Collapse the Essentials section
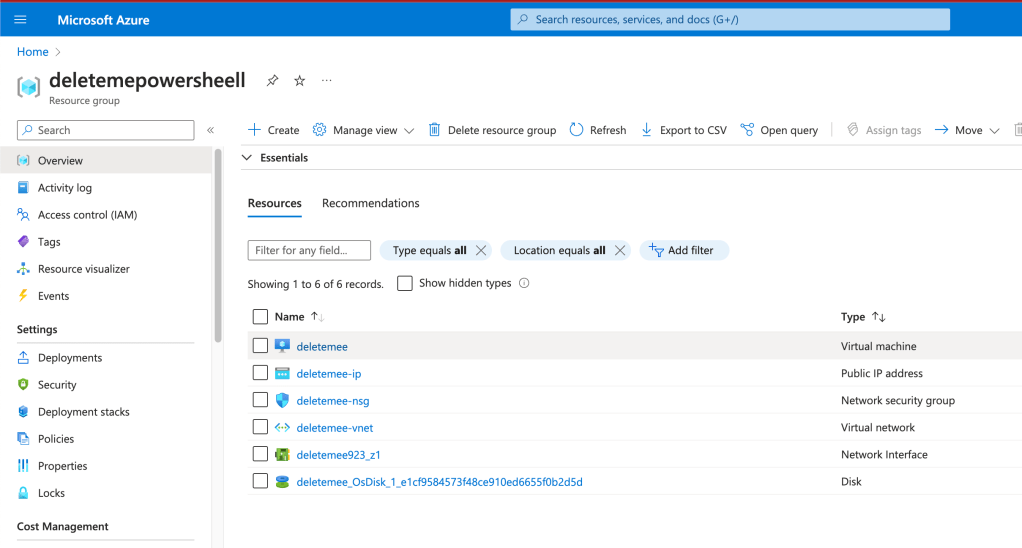Screen dimensions: 1022x548 247,158
